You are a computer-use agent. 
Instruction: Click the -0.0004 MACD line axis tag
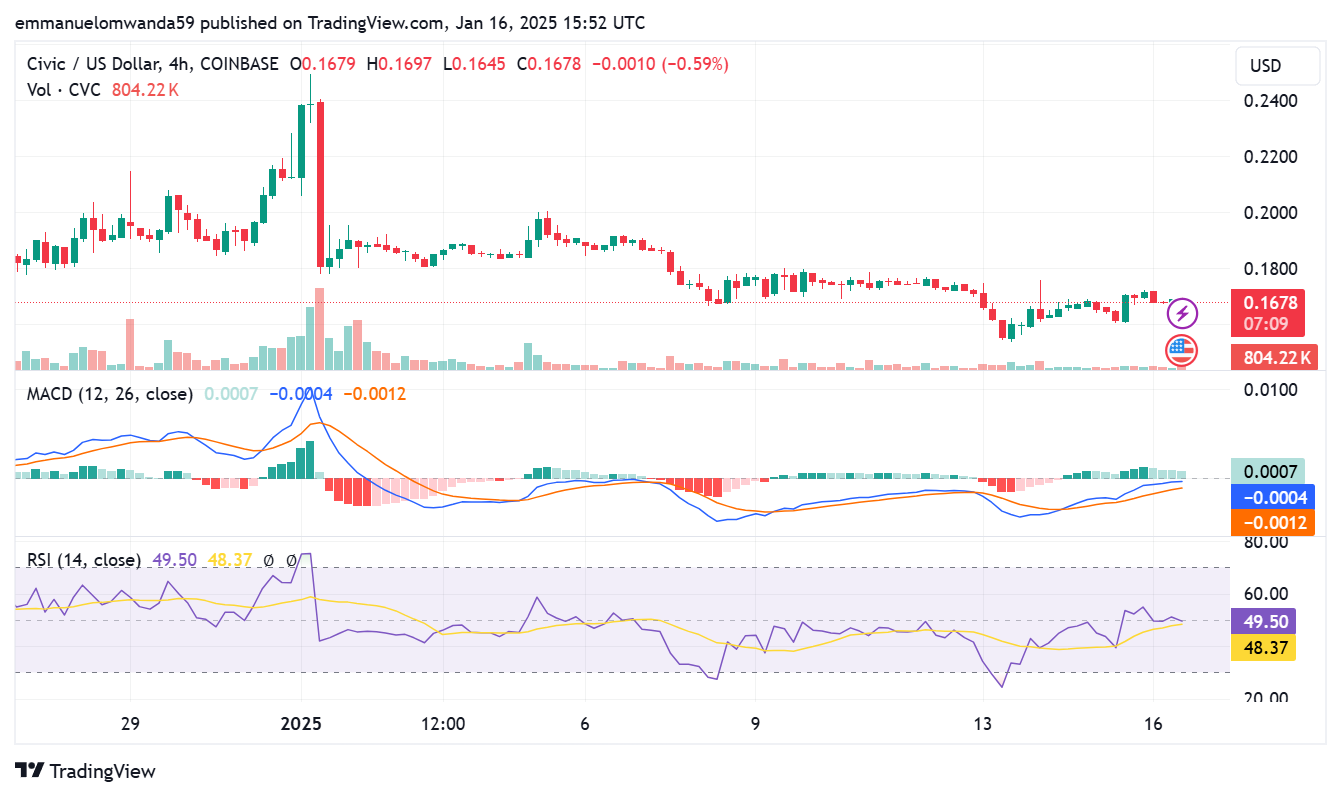point(1273,497)
